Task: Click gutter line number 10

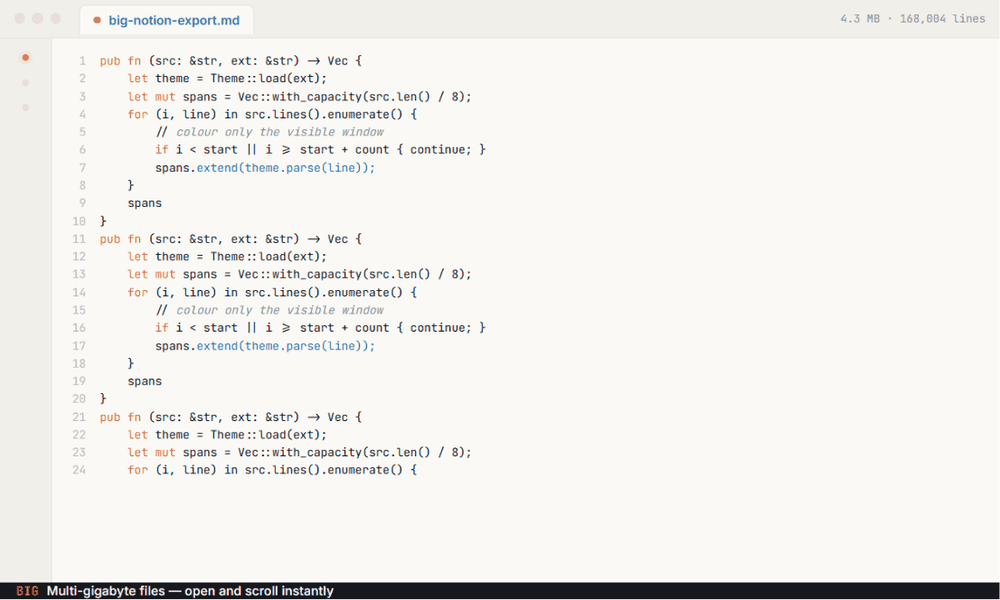Action: [x=79, y=221]
